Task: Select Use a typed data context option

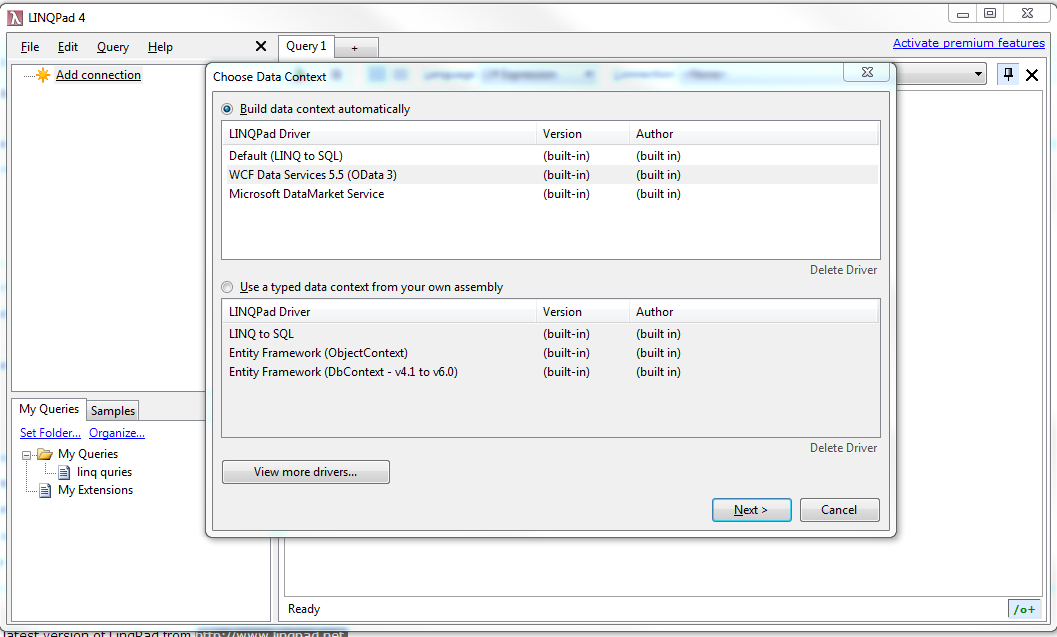Action: click(x=228, y=287)
